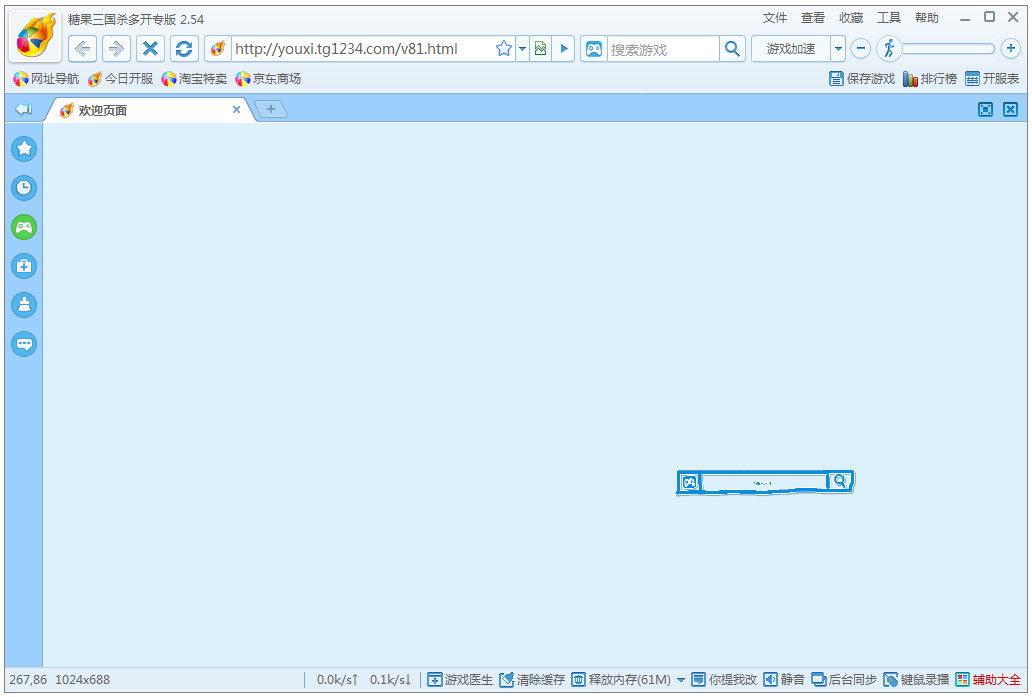Open the 京东商场 bookmark

click(x=269, y=79)
